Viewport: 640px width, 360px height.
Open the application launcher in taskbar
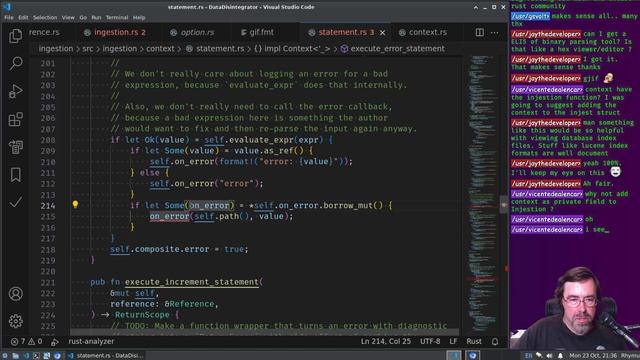pos(5,356)
